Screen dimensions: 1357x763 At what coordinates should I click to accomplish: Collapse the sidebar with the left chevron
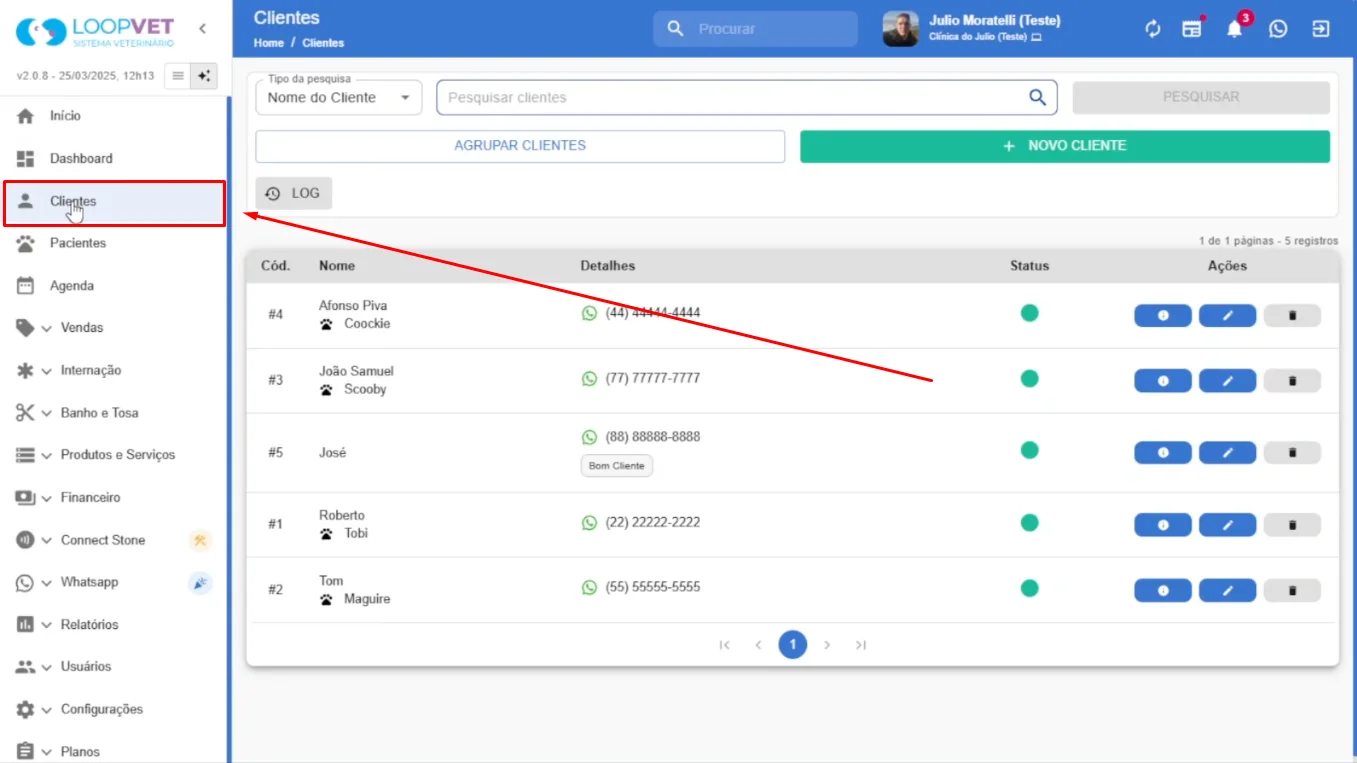coord(202,29)
